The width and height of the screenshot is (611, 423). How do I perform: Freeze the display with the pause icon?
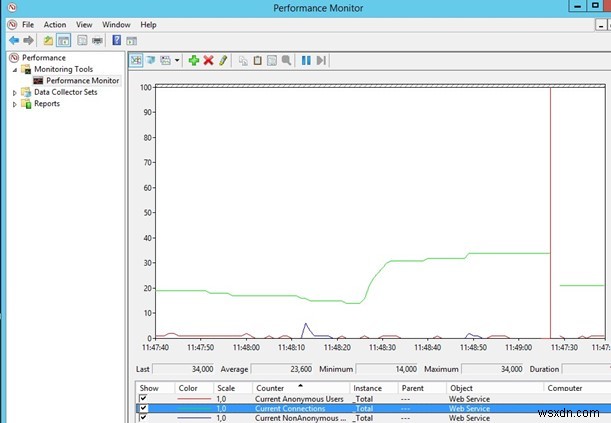click(x=306, y=60)
